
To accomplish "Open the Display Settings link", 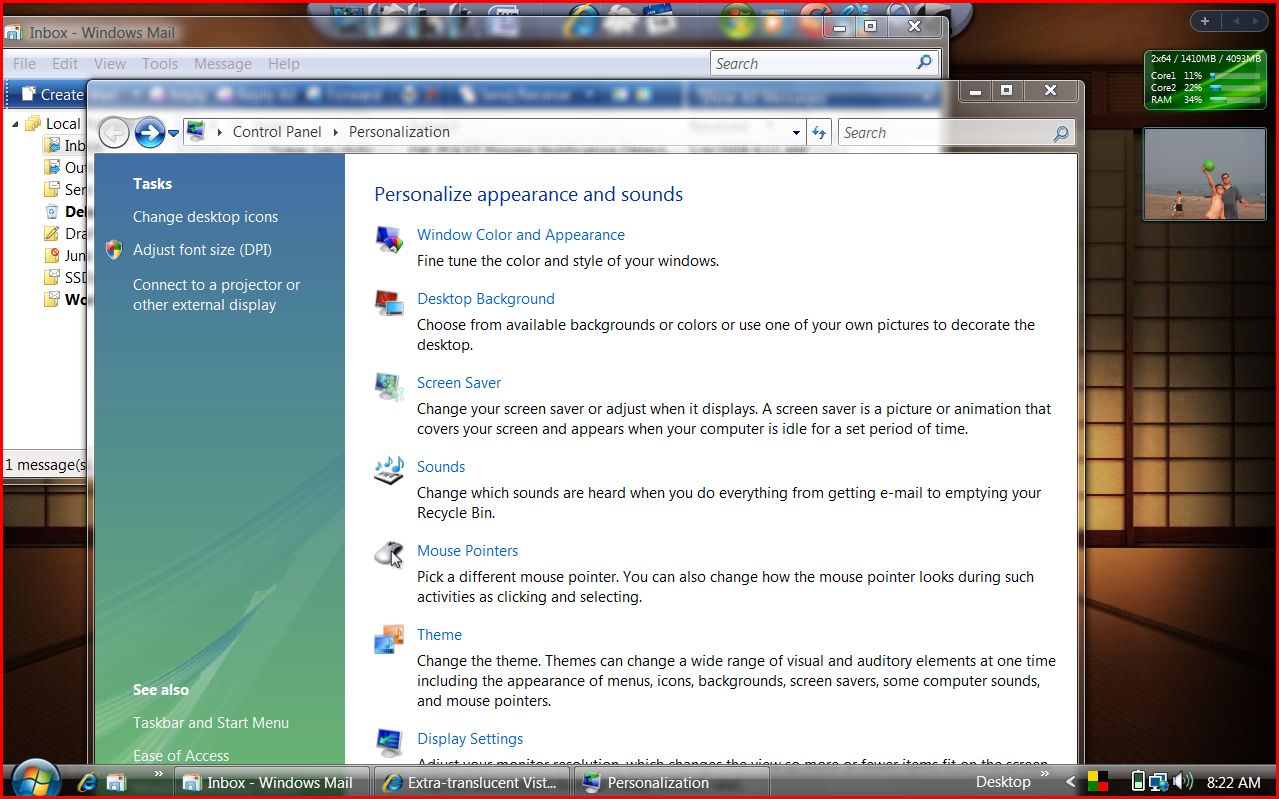I will pos(470,739).
